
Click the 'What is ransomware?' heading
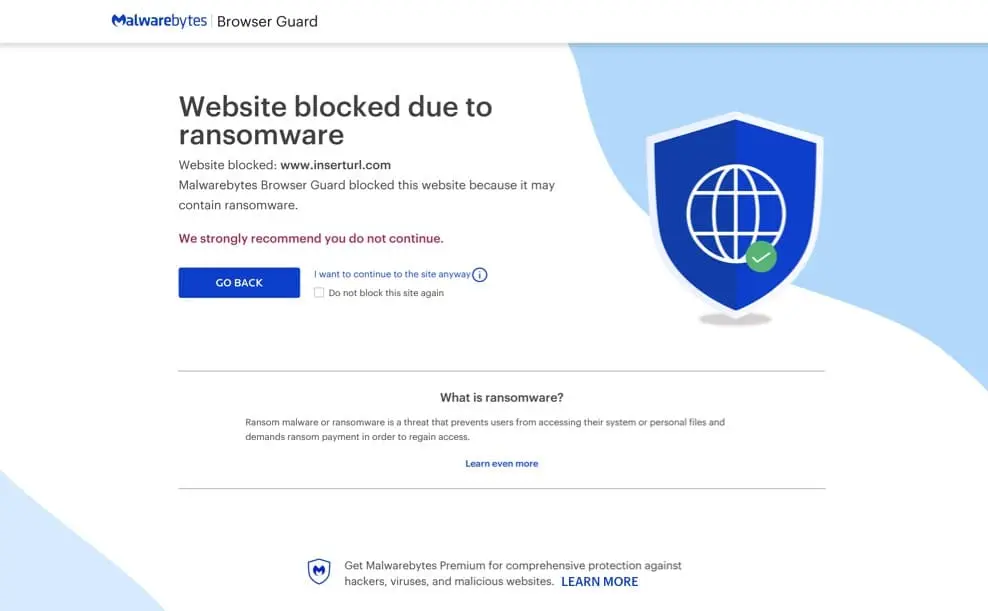pyautogui.click(x=502, y=397)
